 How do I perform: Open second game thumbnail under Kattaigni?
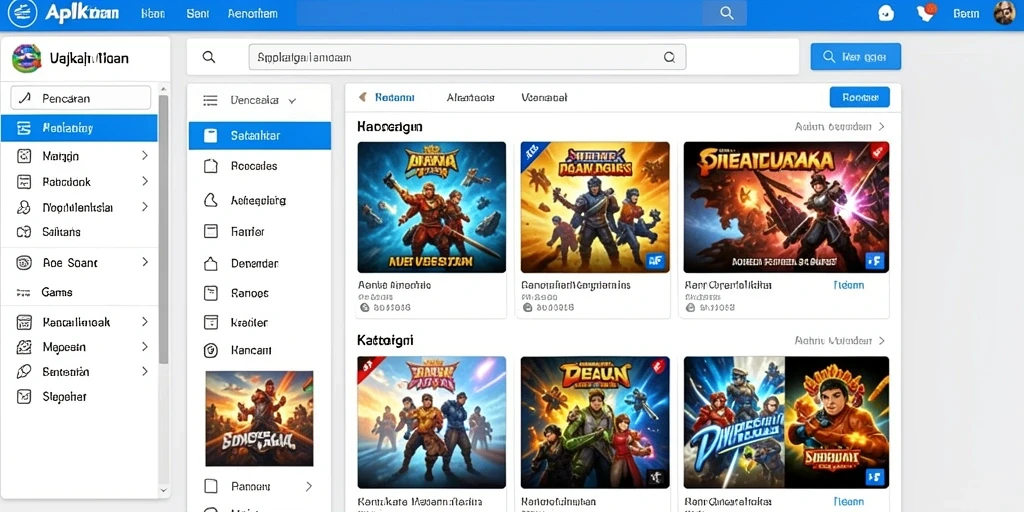[x=595, y=423]
